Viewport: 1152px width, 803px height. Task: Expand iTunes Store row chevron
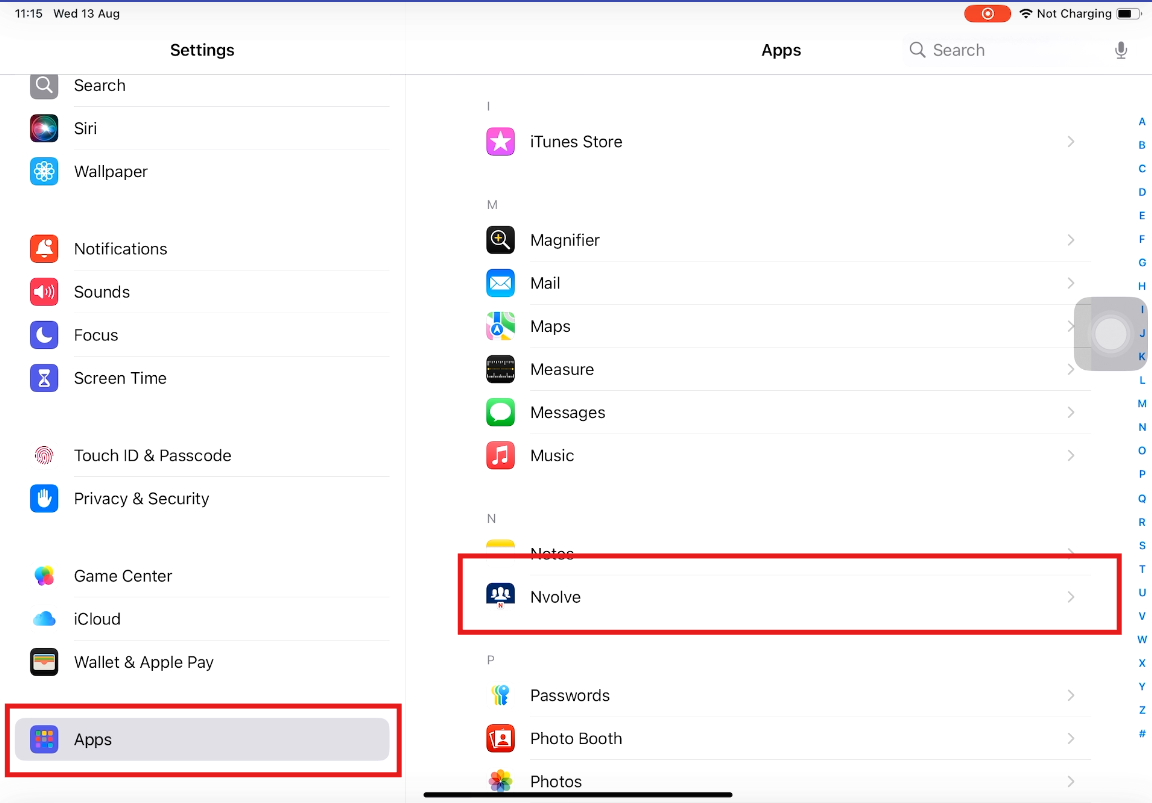pos(1070,142)
